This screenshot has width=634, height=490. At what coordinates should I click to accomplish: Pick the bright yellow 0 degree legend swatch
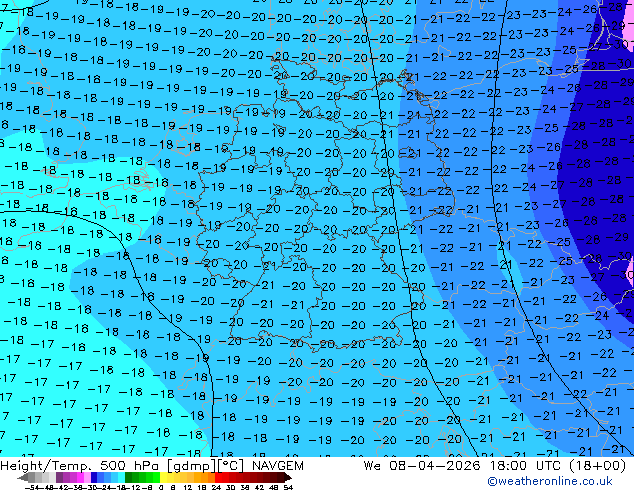tap(163, 477)
